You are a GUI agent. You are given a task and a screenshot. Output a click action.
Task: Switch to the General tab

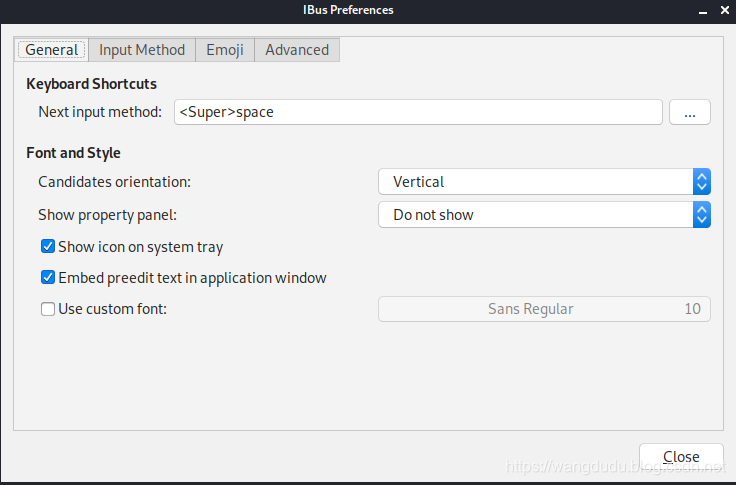(52, 50)
